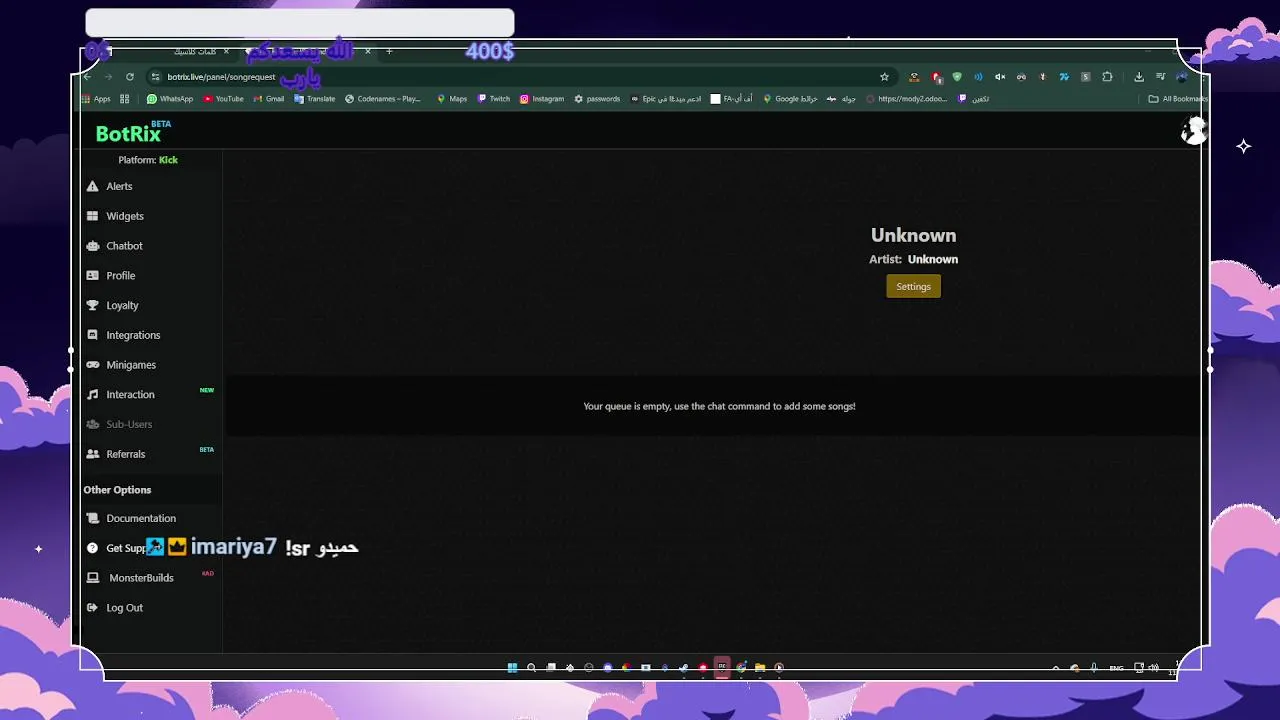The height and width of the screenshot is (720, 1280).
Task: Open File Explorer folder in taskbar
Action: (x=760, y=668)
